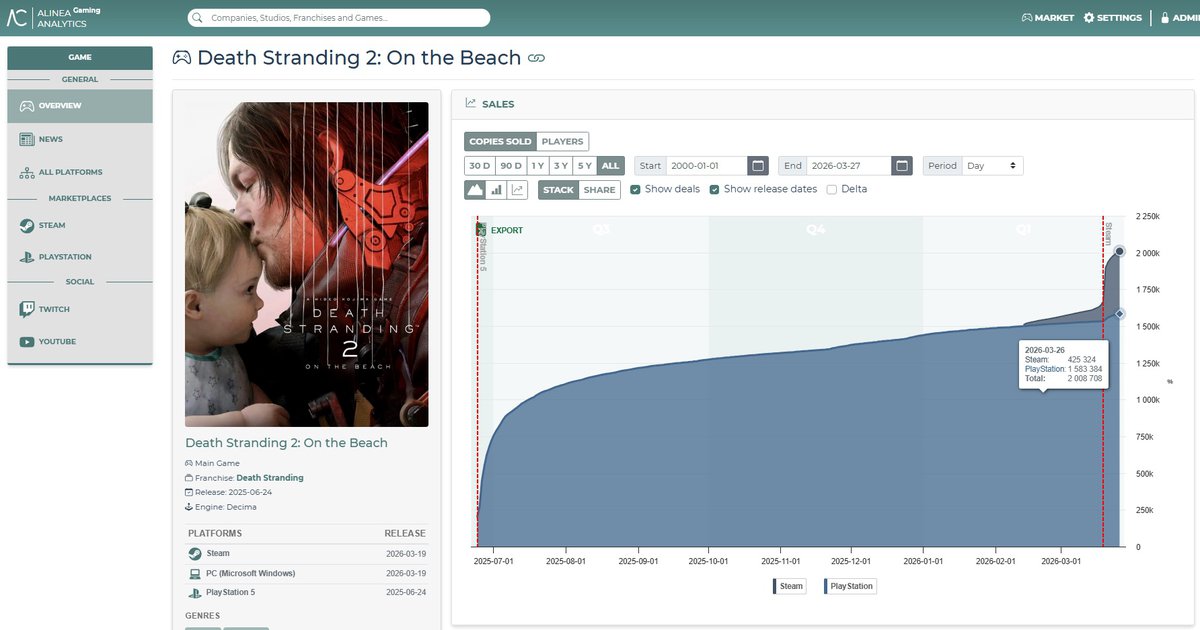Uncheck the Show deals checkbox

pyautogui.click(x=636, y=189)
